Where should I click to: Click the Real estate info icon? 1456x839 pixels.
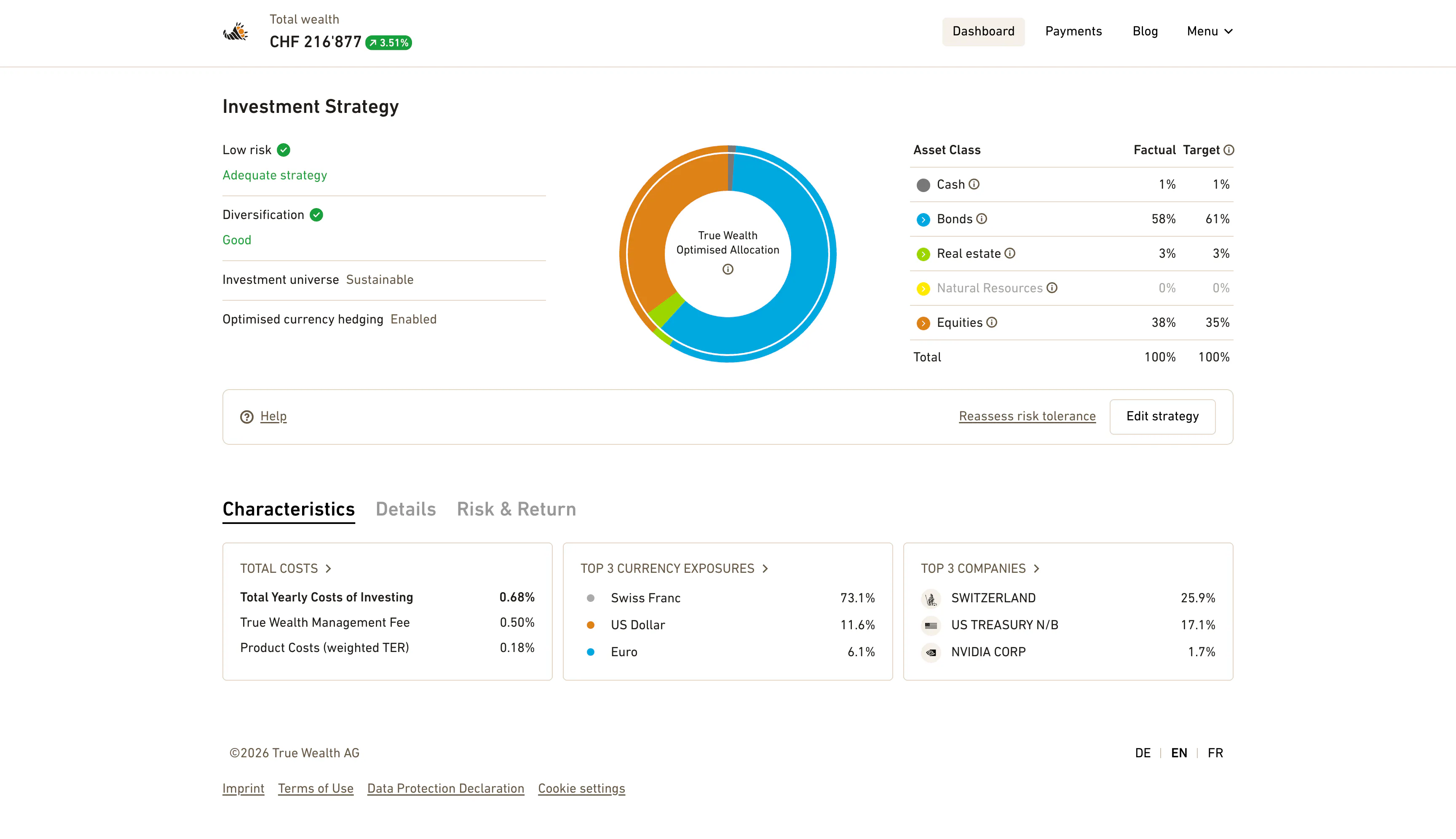(1010, 254)
